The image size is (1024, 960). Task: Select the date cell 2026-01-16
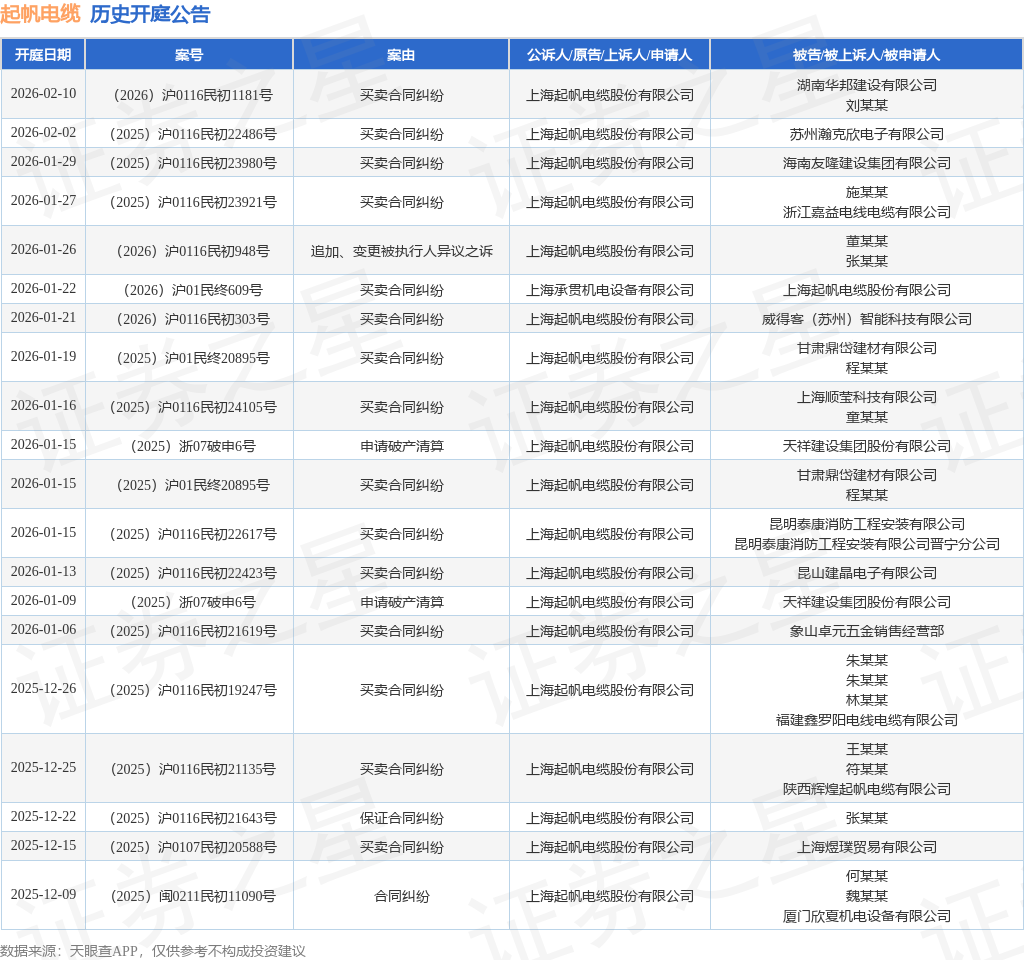[x=43, y=406]
